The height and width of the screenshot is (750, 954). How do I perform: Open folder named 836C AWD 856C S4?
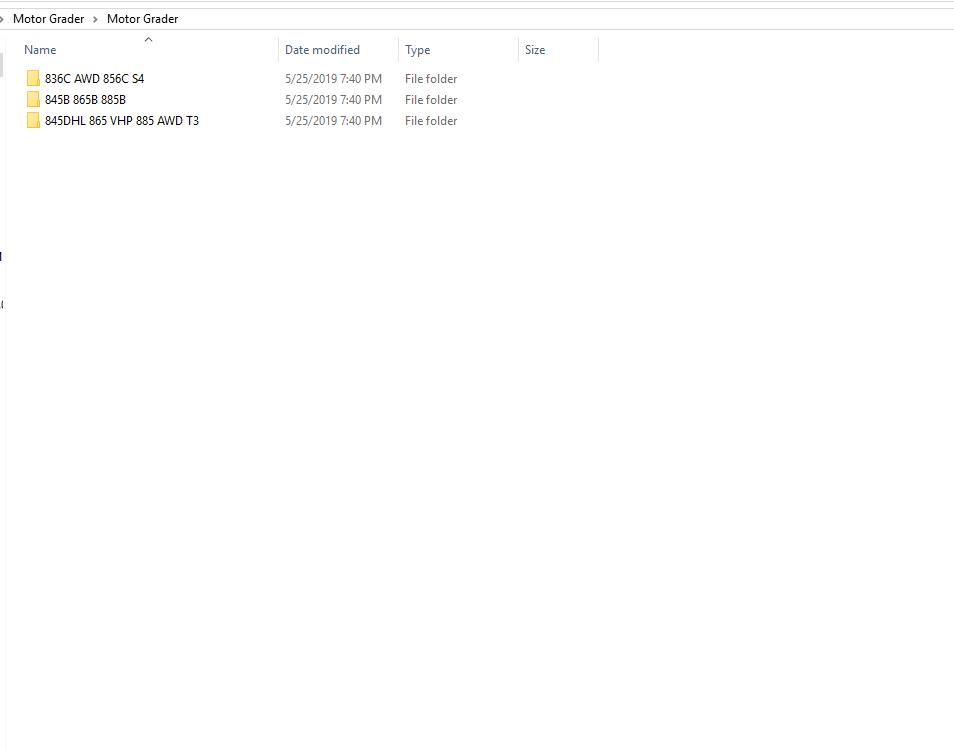point(94,78)
